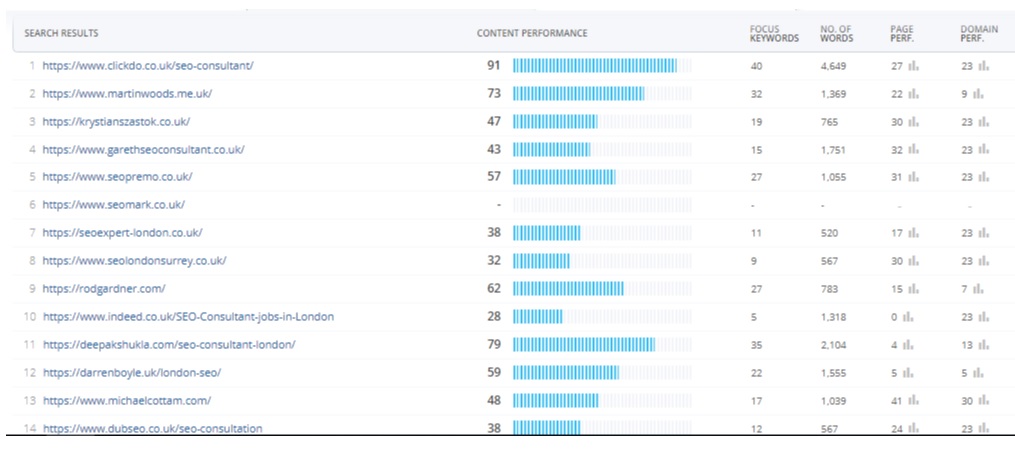This screenshot has height=466, width=1015.
Task: Sort by Page Perf. column header
Action: (902, 34)
